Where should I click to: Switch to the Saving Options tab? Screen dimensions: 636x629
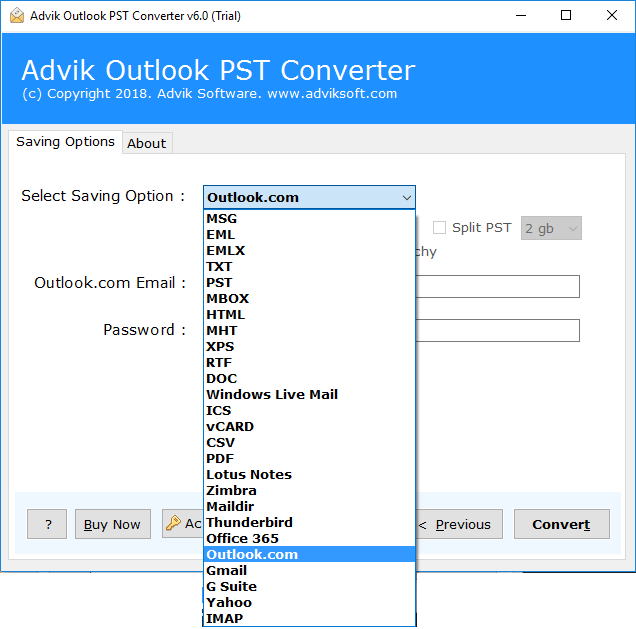click(65, 142)
